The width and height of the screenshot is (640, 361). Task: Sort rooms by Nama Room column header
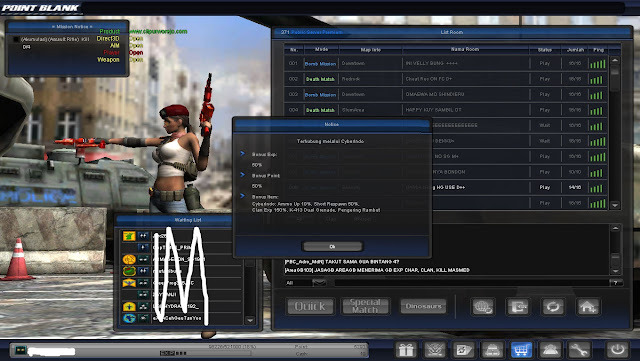coord(464,49)
